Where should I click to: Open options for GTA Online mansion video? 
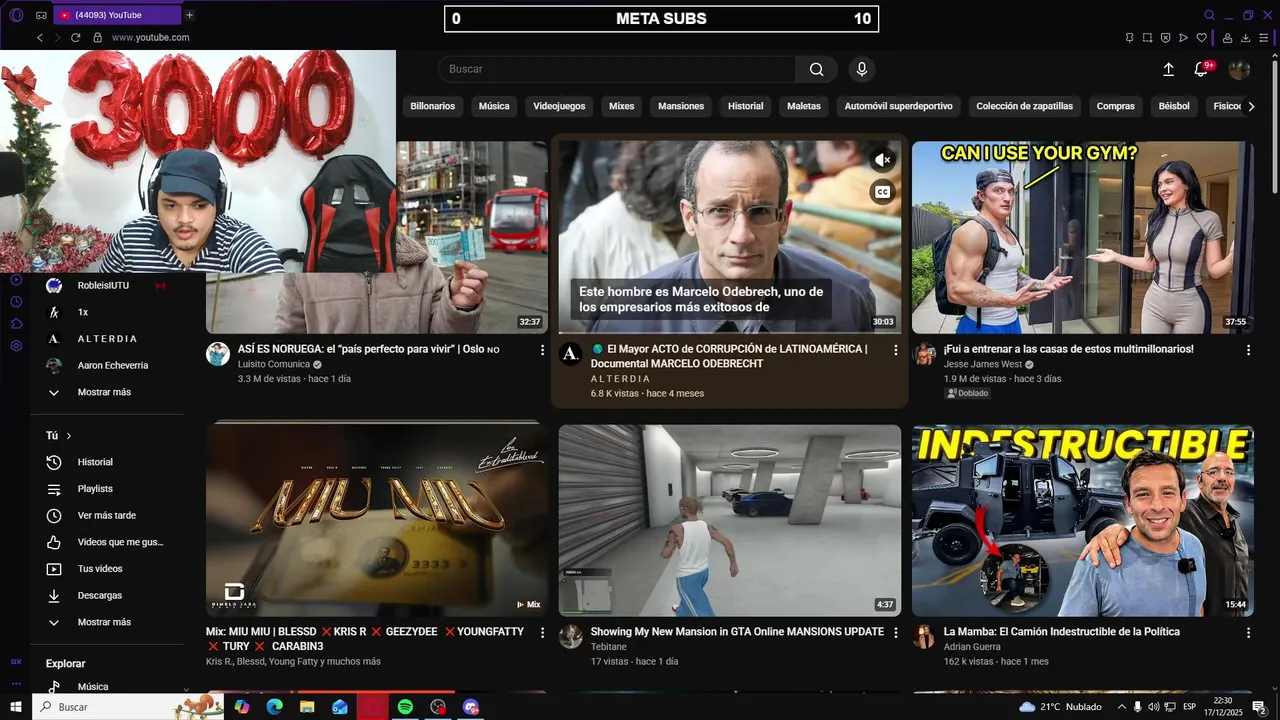coord(895,633)
